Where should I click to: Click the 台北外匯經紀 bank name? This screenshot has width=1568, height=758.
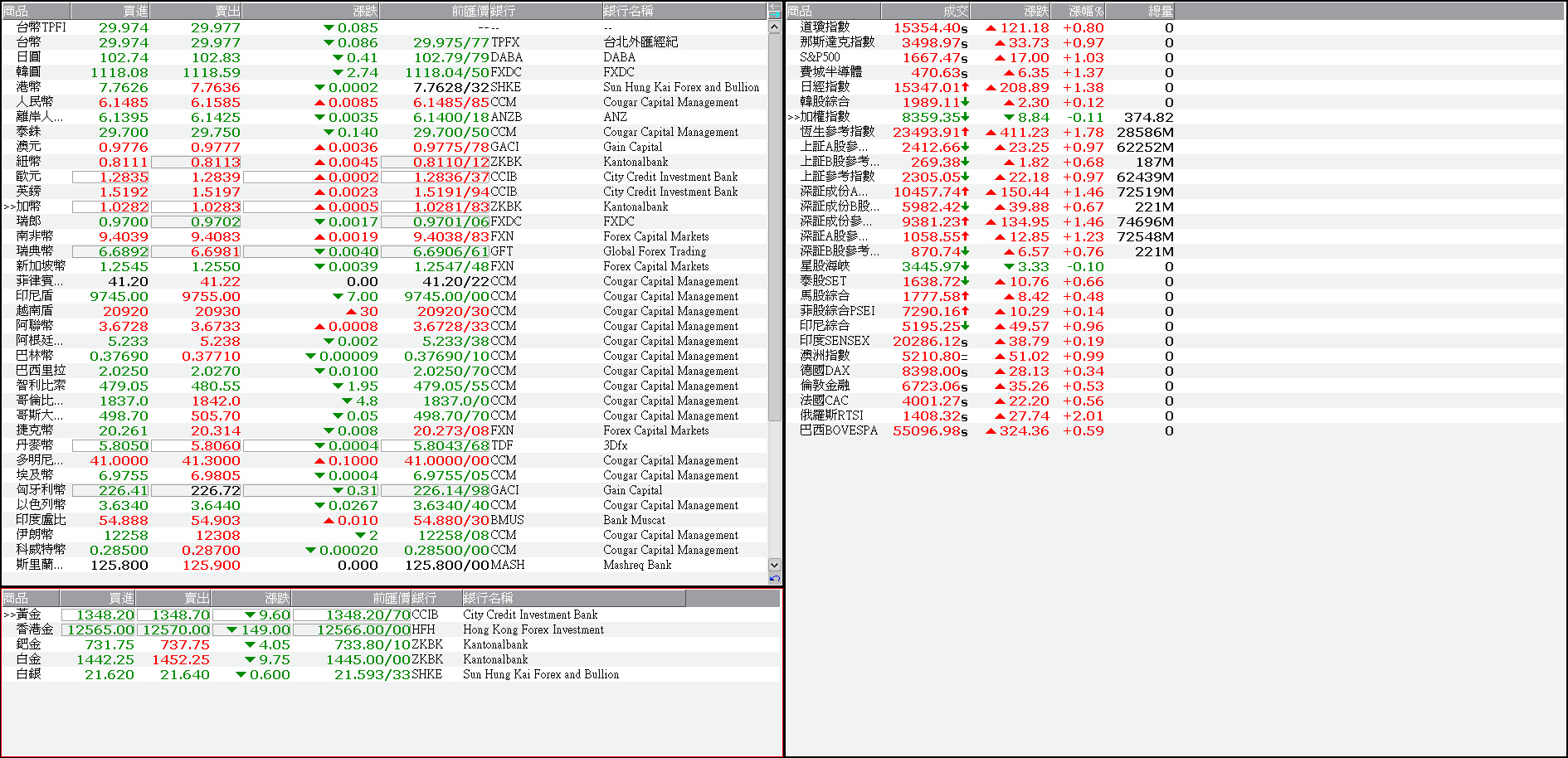pyautogui.click(x=640, y=42)
